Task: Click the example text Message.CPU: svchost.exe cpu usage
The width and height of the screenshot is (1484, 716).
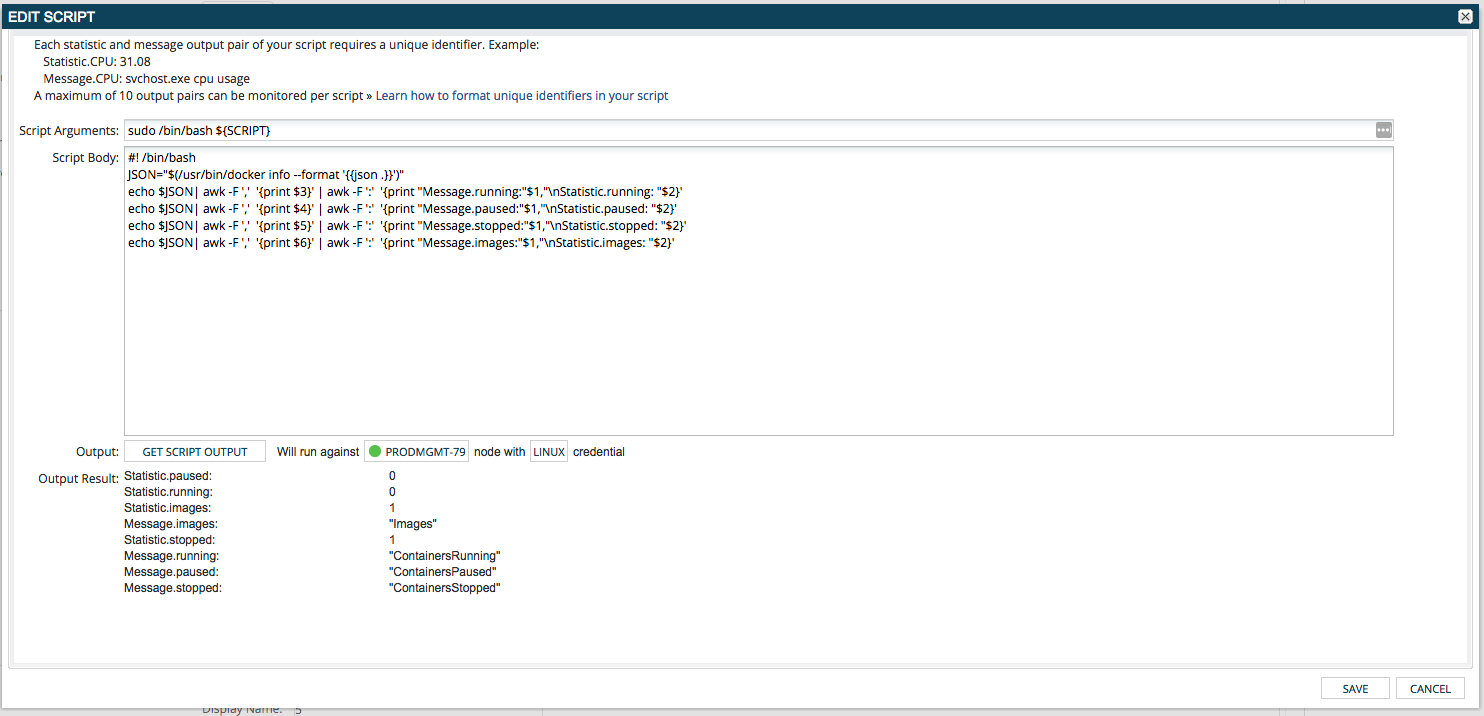Action: point(147,78)
